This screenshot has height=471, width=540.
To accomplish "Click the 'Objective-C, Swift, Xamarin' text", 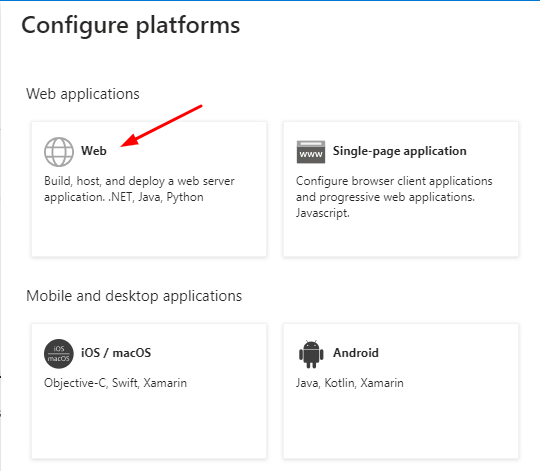I will pos(115,383).
